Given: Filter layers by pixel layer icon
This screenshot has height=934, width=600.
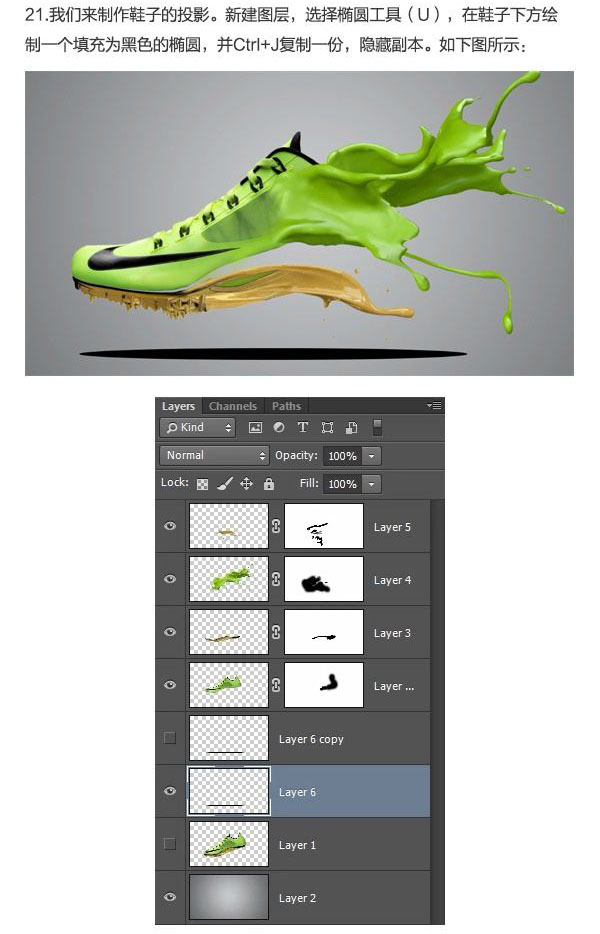Looking at the screenshot, I should [255, 427].
